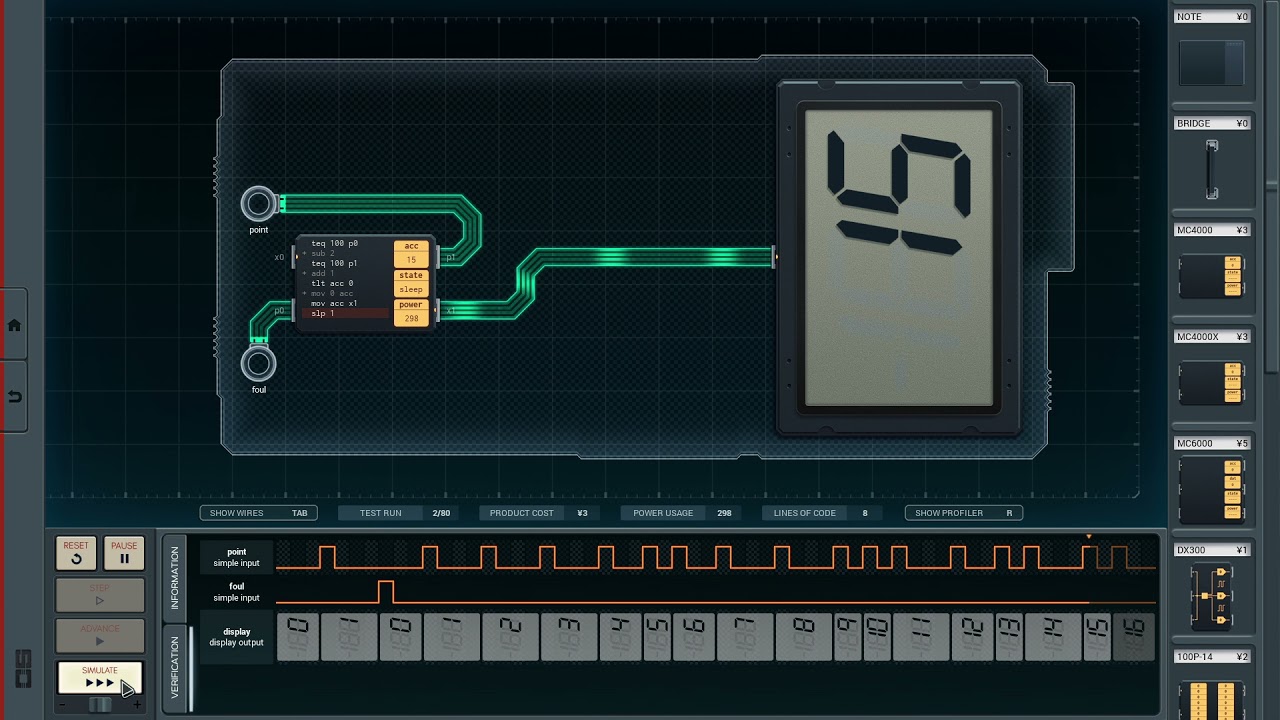Click code line 'mov 0 acc'
Screen dimensions: 1280x720
[x=332, y=293]
